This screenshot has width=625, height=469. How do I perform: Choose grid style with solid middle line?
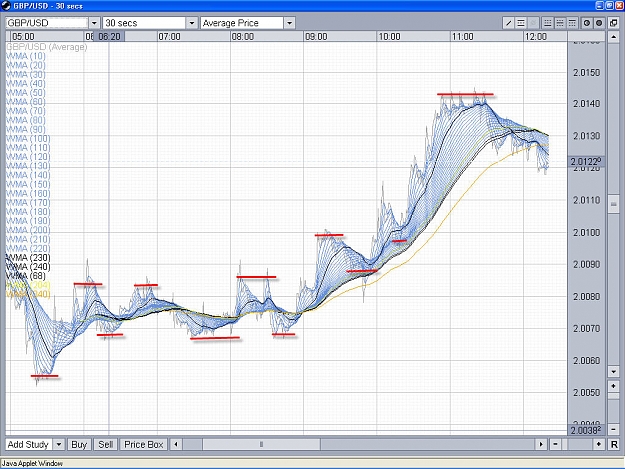pos(560,23)
